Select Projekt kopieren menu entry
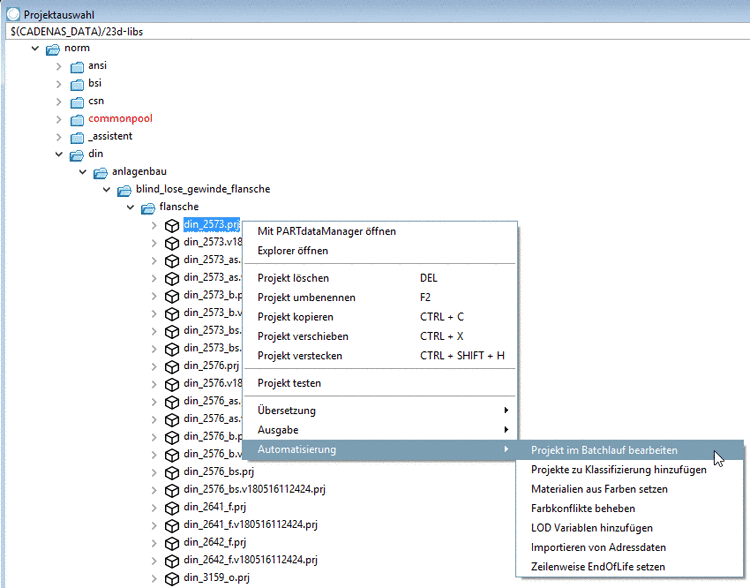Image resolution: width=750 pixels, height=588 pixels. coord(380,317)
